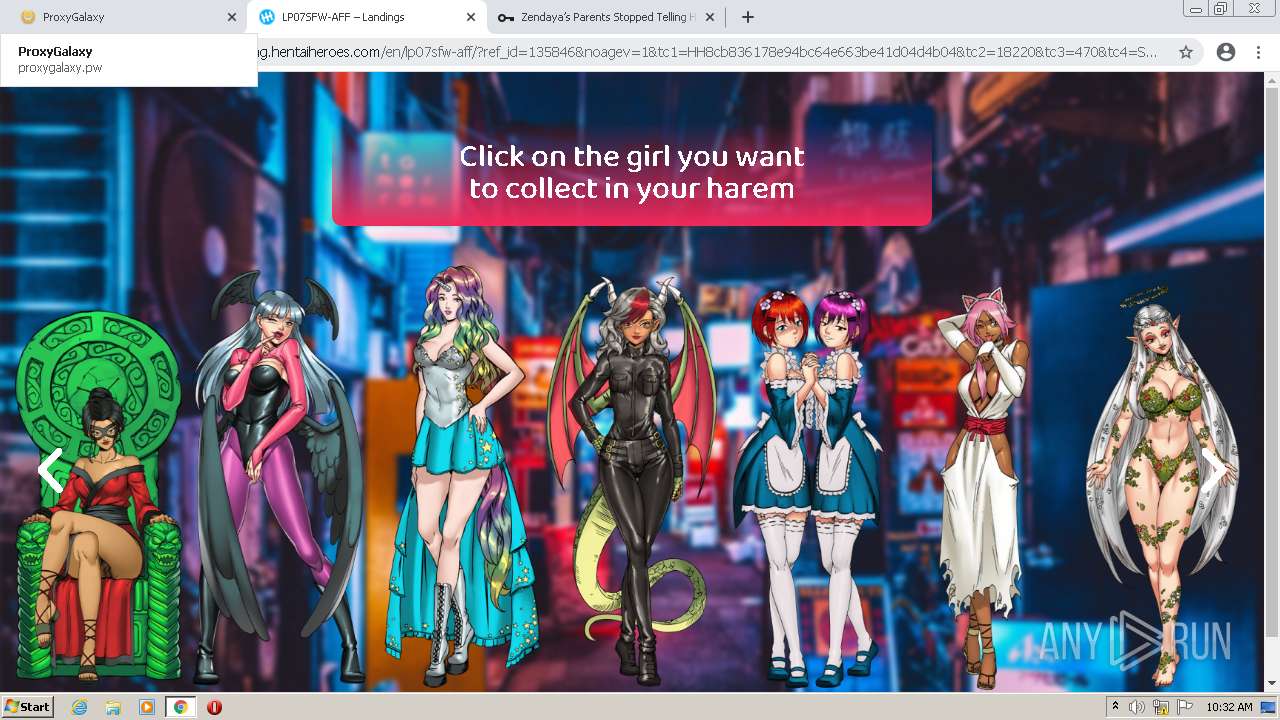
Task: Open the volume speaker tray icon
Action: pyautogui.click(x=1137, y=707)
